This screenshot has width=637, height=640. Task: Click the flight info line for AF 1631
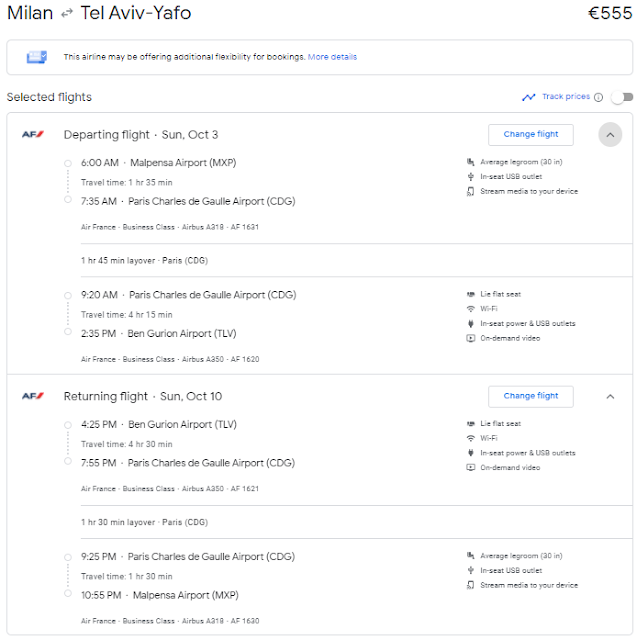point(170,227)
